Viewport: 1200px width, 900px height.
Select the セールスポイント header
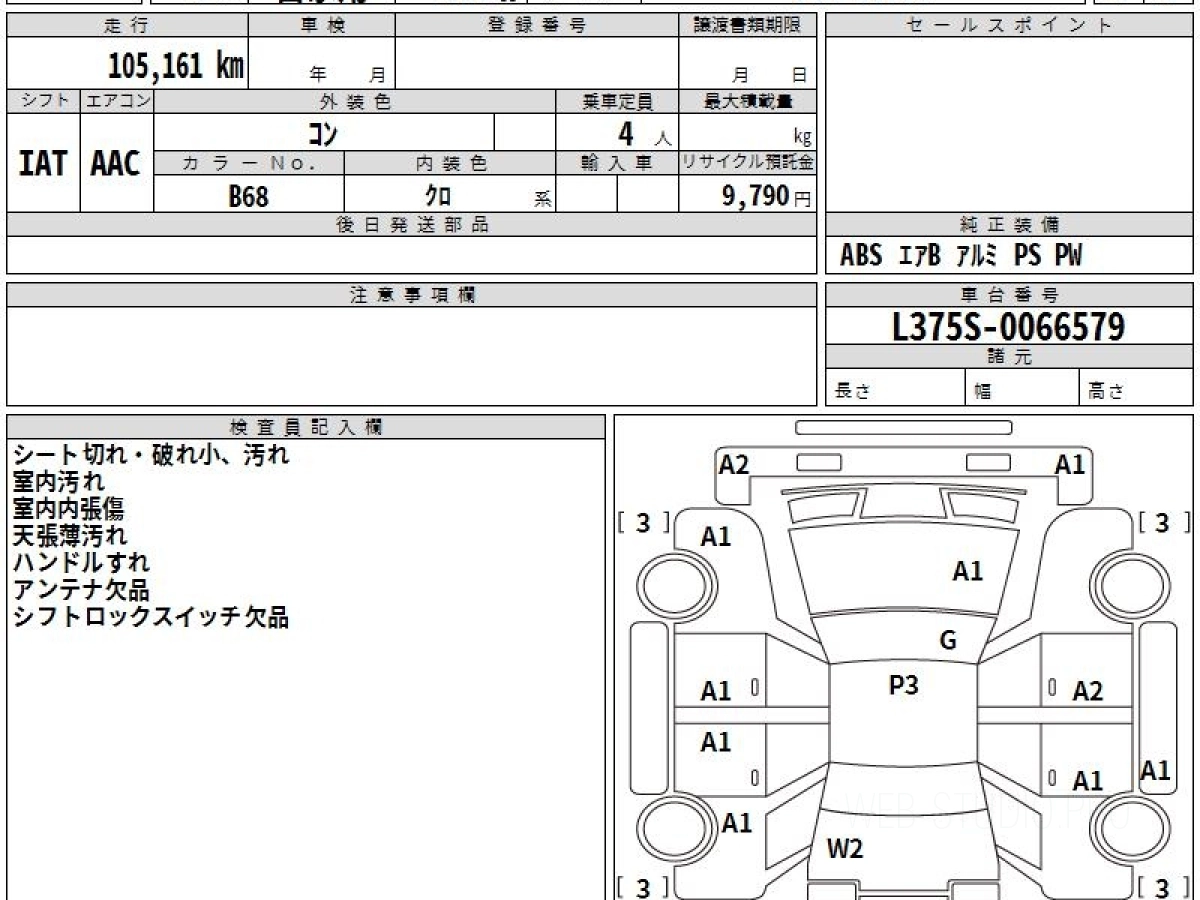1009,26
